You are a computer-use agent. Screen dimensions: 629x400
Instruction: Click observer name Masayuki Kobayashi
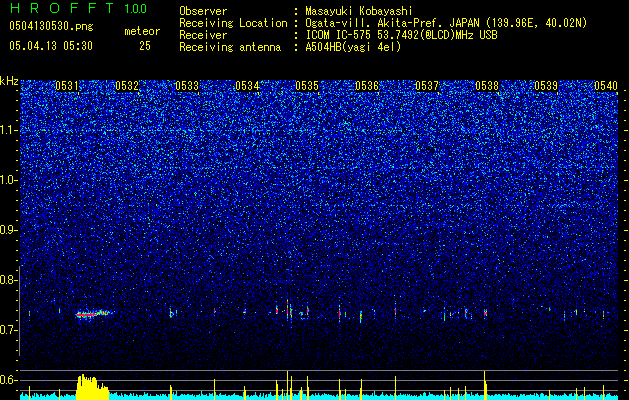point(359,12)
